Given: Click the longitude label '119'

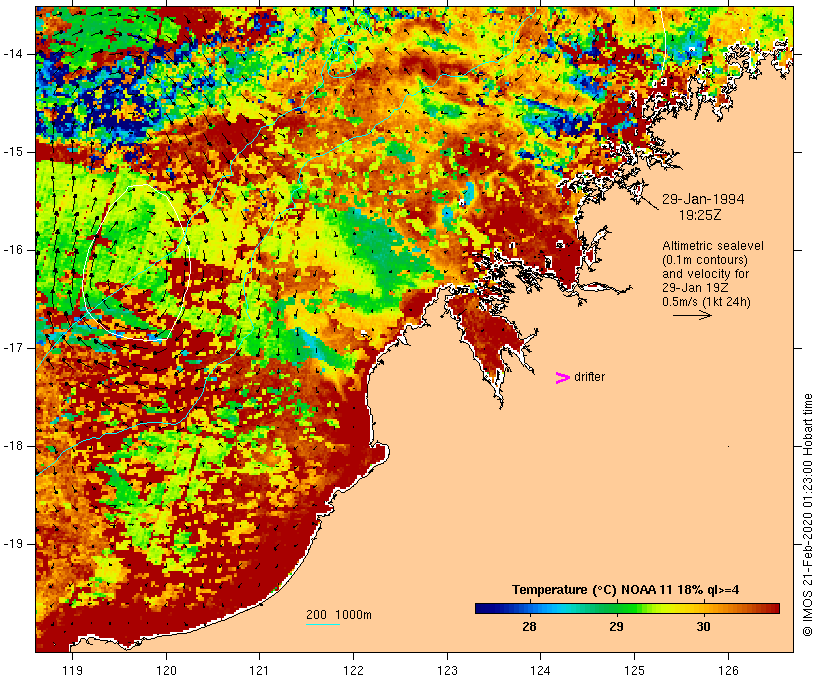Looking at the screenshot, I should click(72, 670).
